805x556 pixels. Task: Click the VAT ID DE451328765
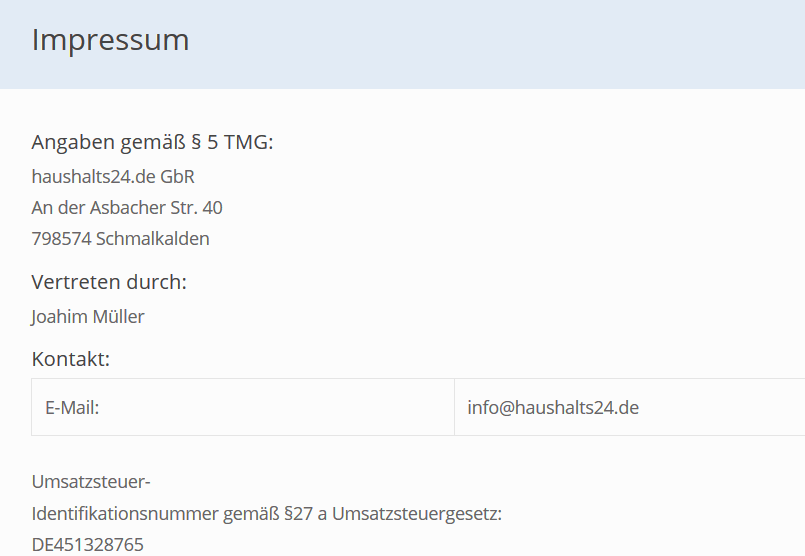(88, 545)
